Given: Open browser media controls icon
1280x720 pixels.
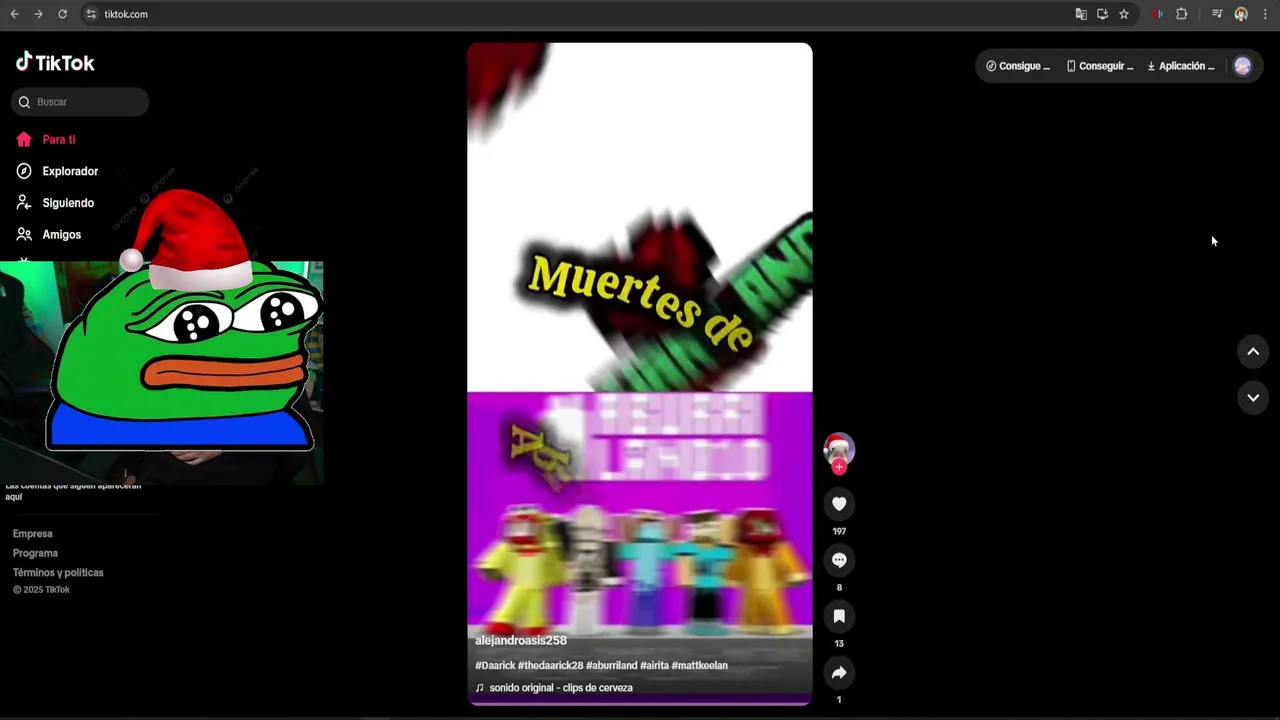Looking at the screenshot, I should (x=1217, y=14).
